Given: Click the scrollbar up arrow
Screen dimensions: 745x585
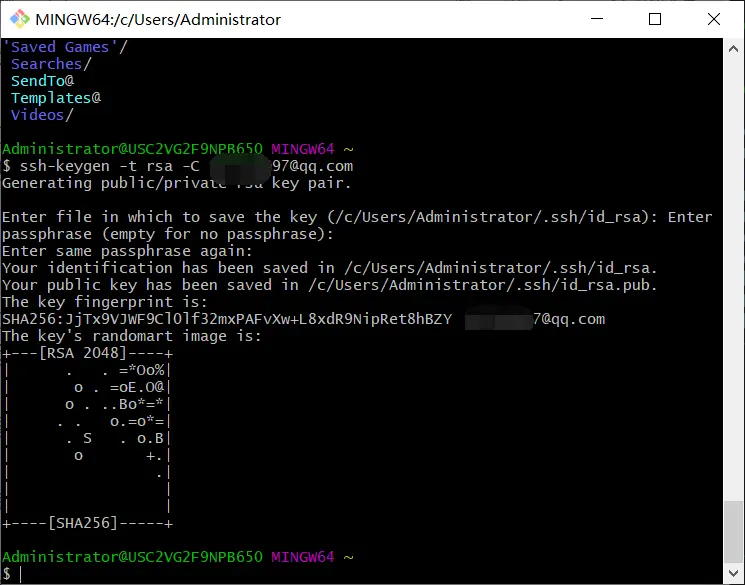Looking at the screenshot, I should 733,48.
